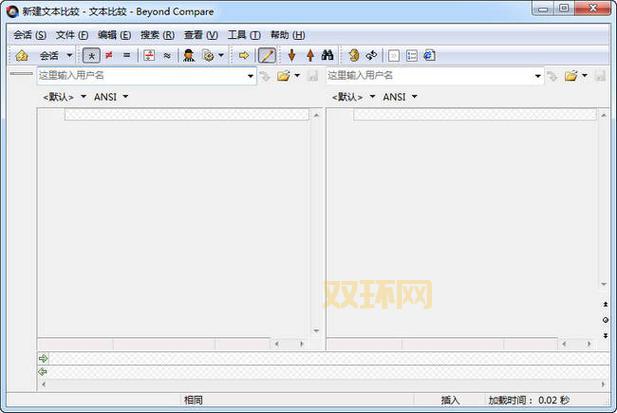The width and height of the screenshot is (617, 413).
Task: Click next difference section marker icon
Action: tap(605, 336)
